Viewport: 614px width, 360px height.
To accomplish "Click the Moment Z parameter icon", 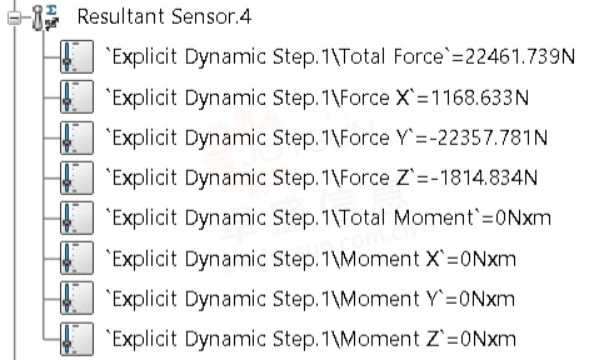I will point(77,339).
